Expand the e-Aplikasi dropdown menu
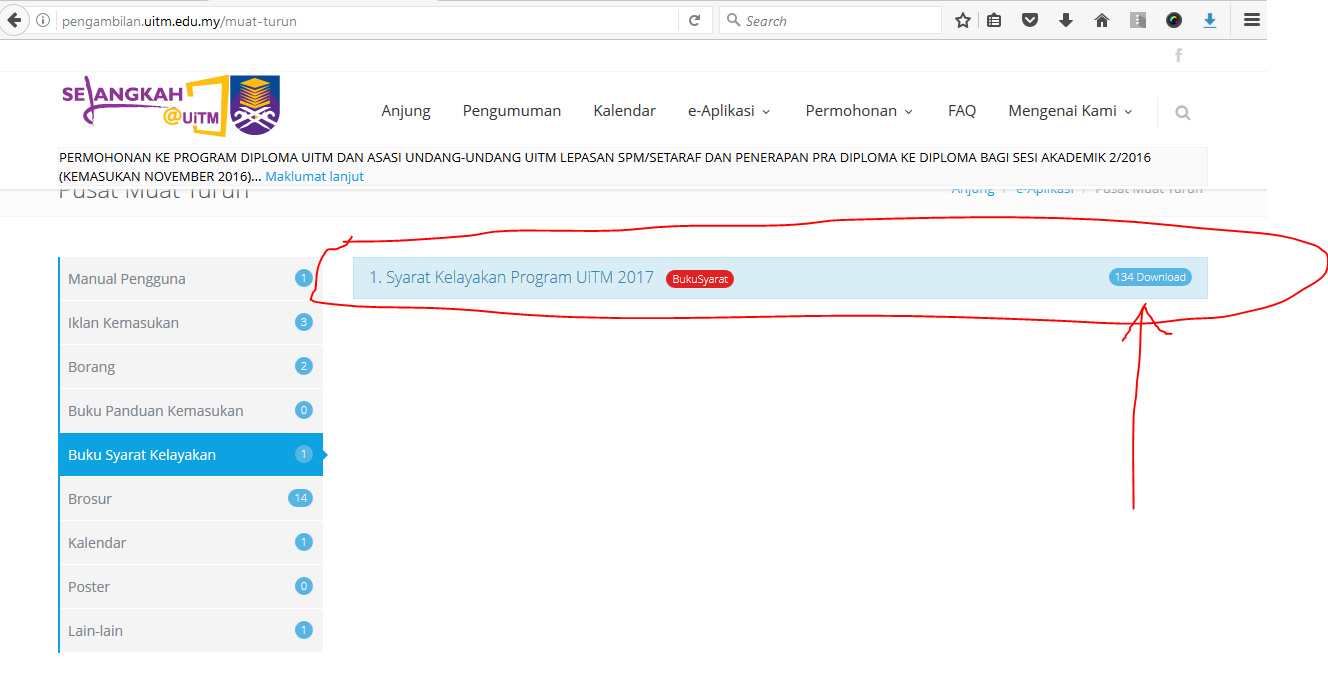This screenshot has width=1328, height=676. pyautogui.click(x=729, y=111)
